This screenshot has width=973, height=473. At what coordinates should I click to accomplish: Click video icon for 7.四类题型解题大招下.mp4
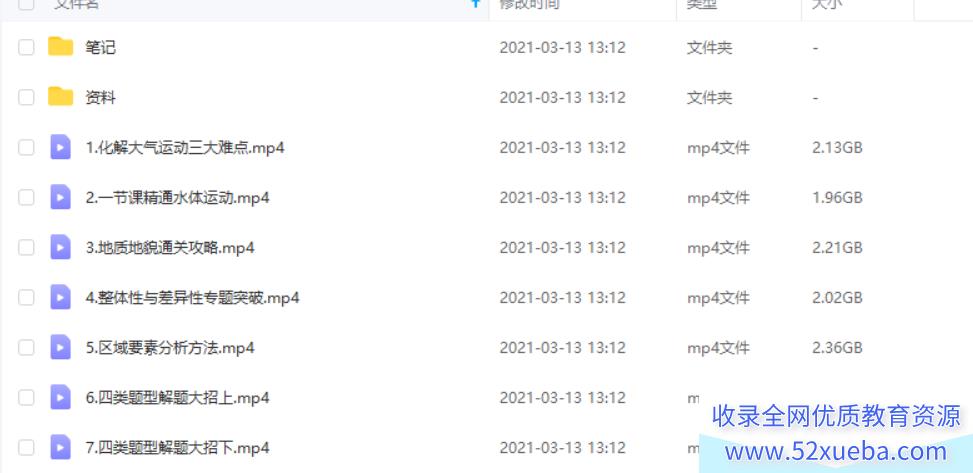(60, 448)
